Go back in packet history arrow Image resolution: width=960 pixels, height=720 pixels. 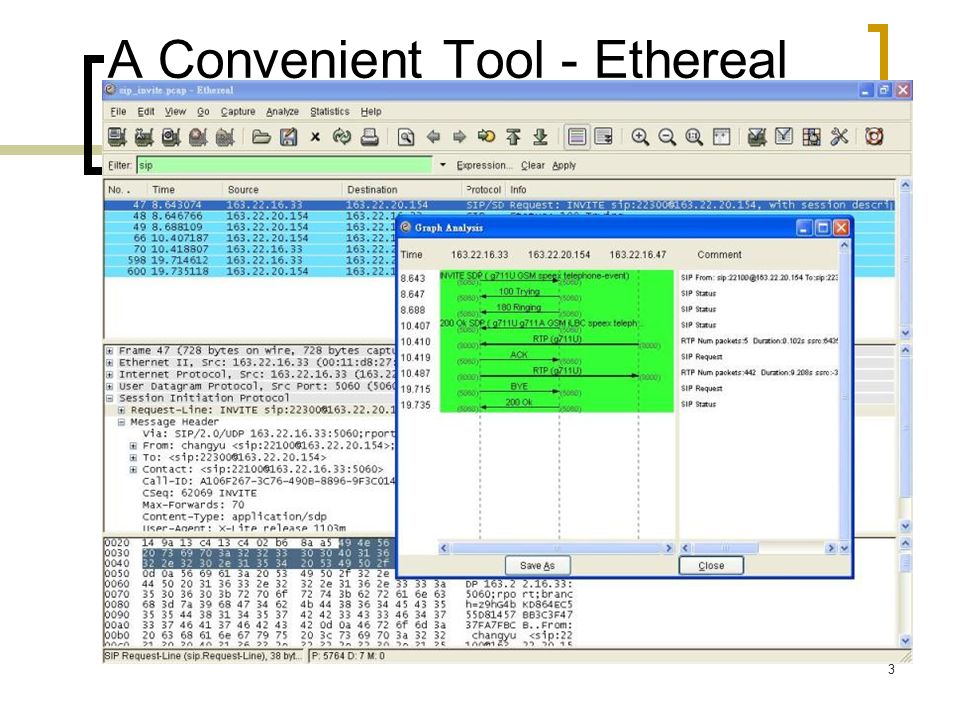click(x=433, y=137)
